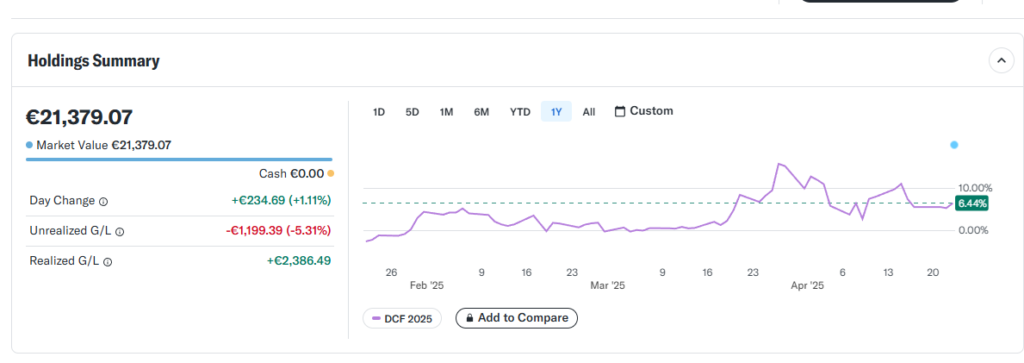1024x363 pixels.
Task: Click the Unrealized G/L info icon
Action: [x=120, y=231]
